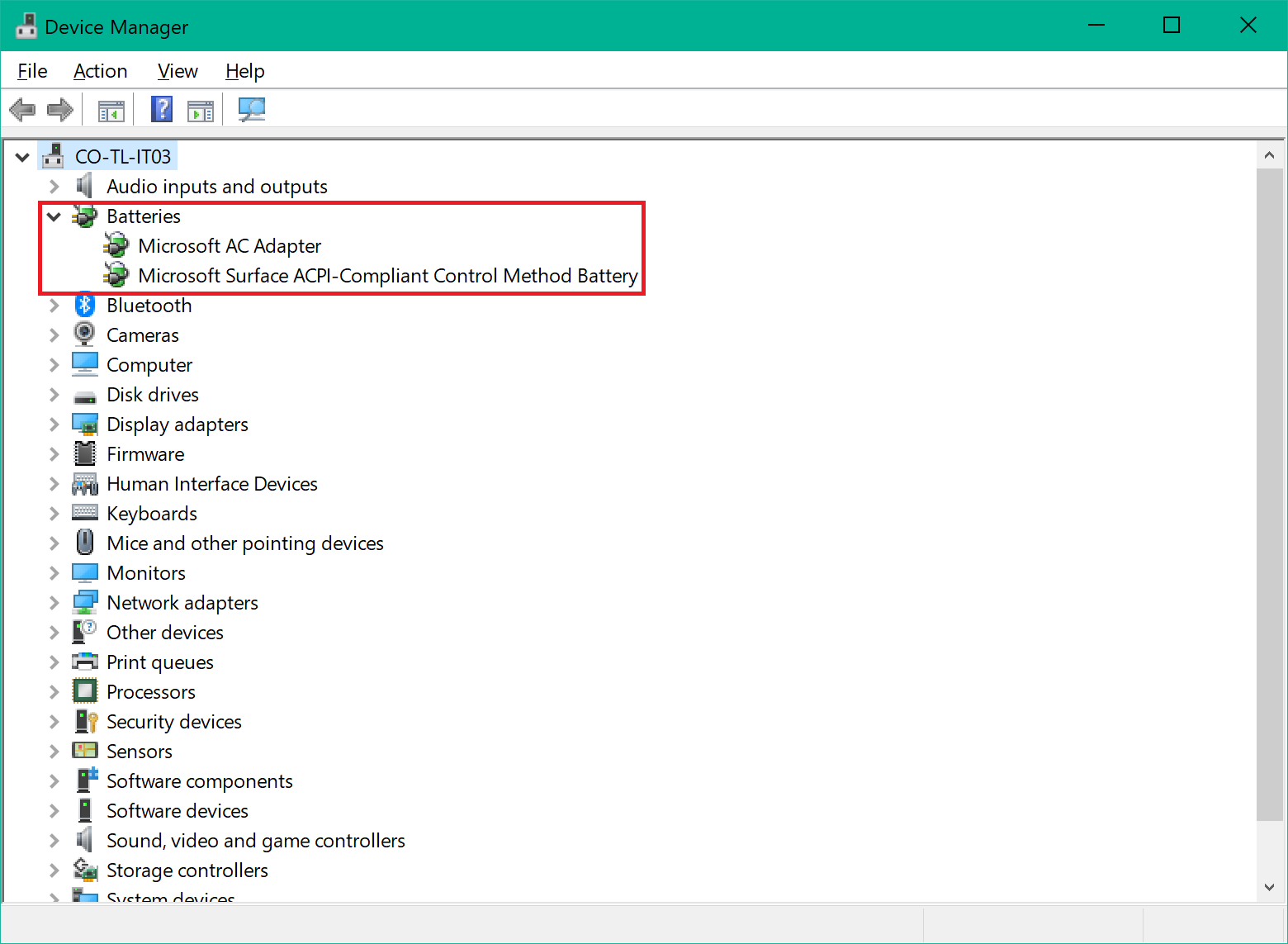Select the Surface ACPI-Compliant Control Method Battery
The width and height of the screenshot is (1288, 944).
(387, 276)
